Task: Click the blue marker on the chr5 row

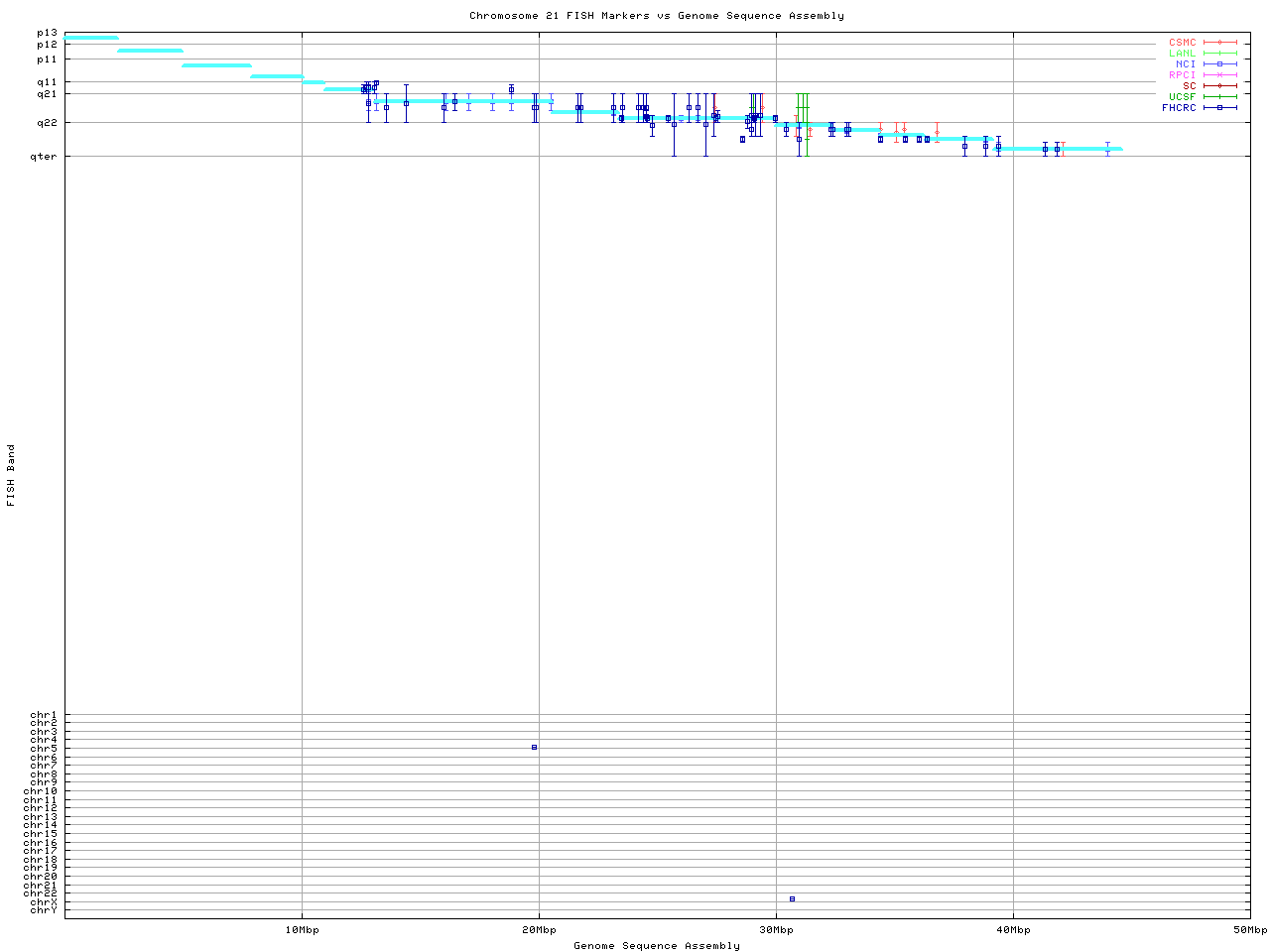Action: tap(534, 748)
